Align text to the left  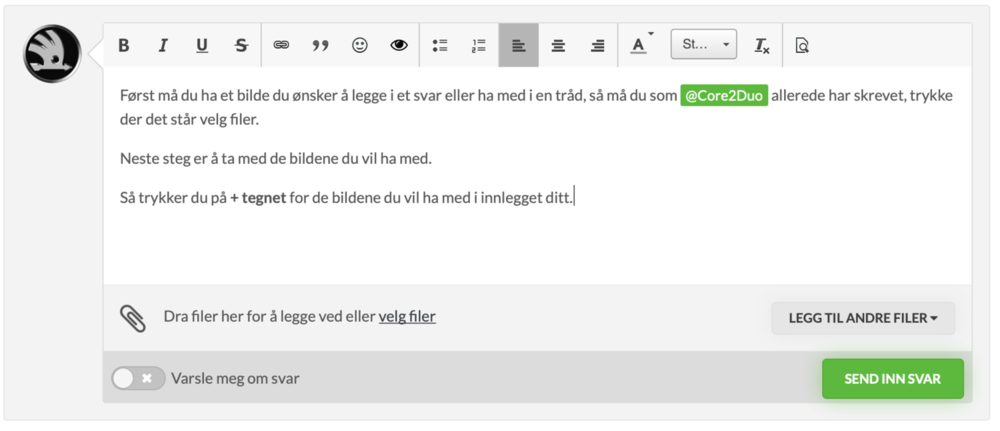(x=518, y=45)
